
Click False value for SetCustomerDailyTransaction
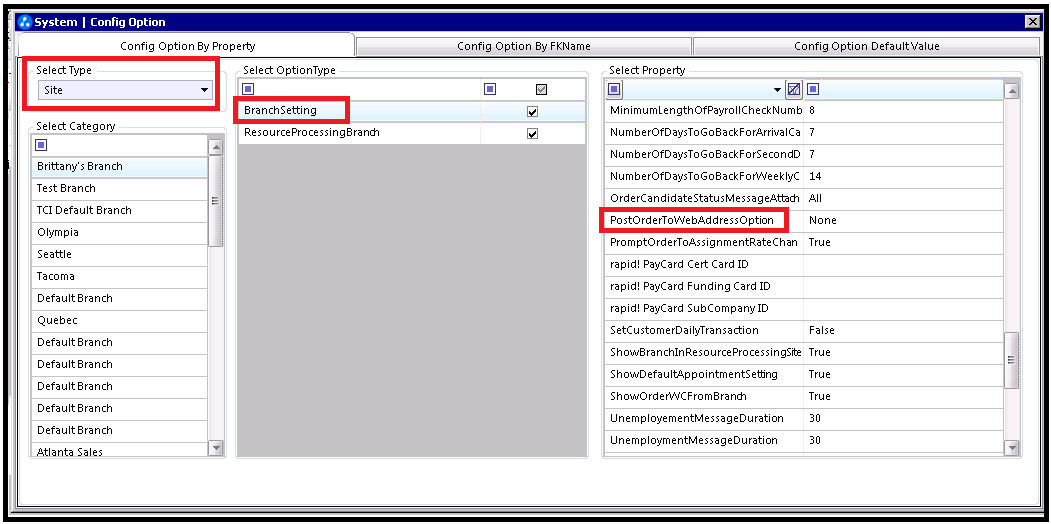click(822, 330)
